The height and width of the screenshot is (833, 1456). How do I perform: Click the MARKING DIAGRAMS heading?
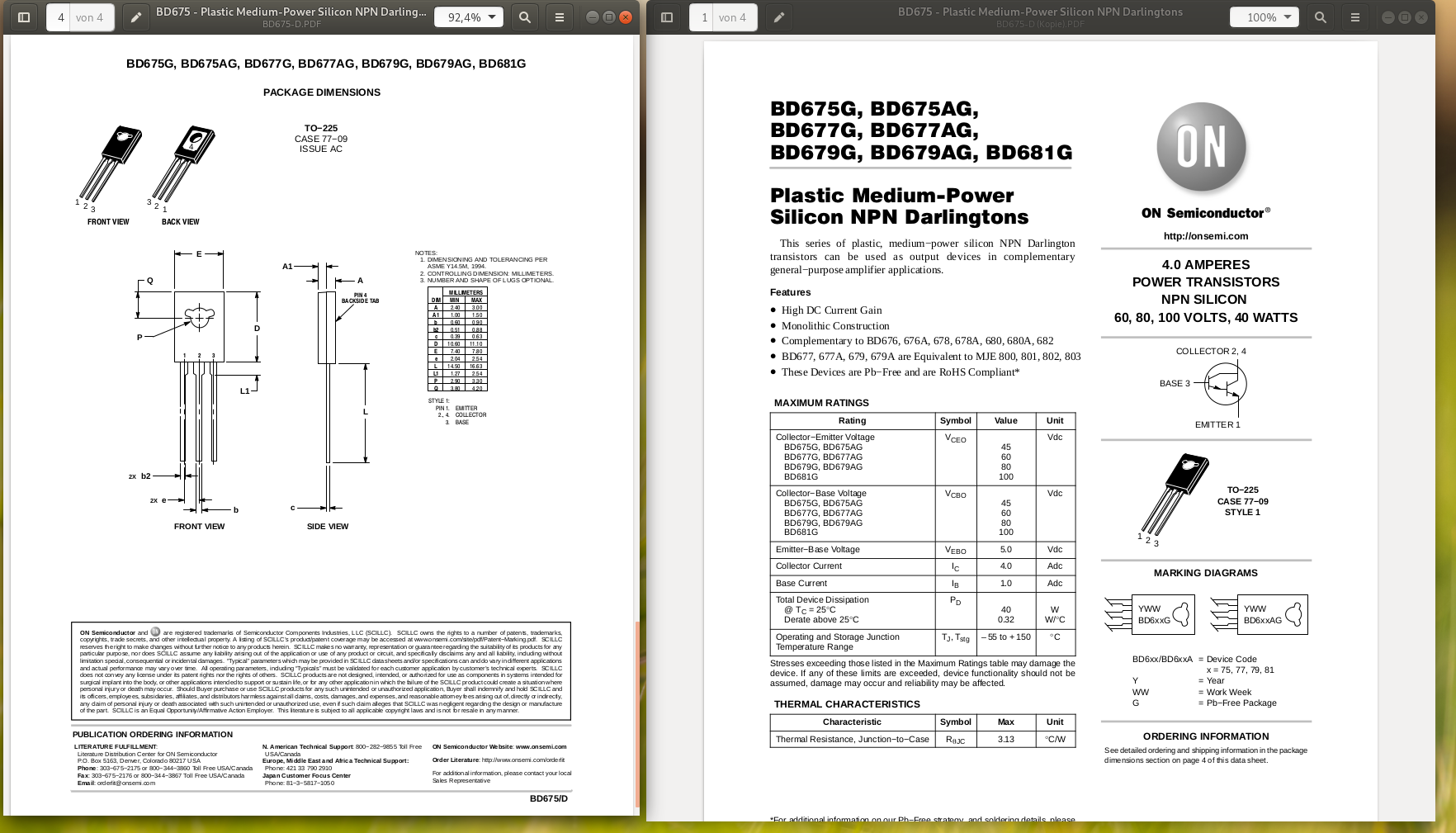[1206, 573]
